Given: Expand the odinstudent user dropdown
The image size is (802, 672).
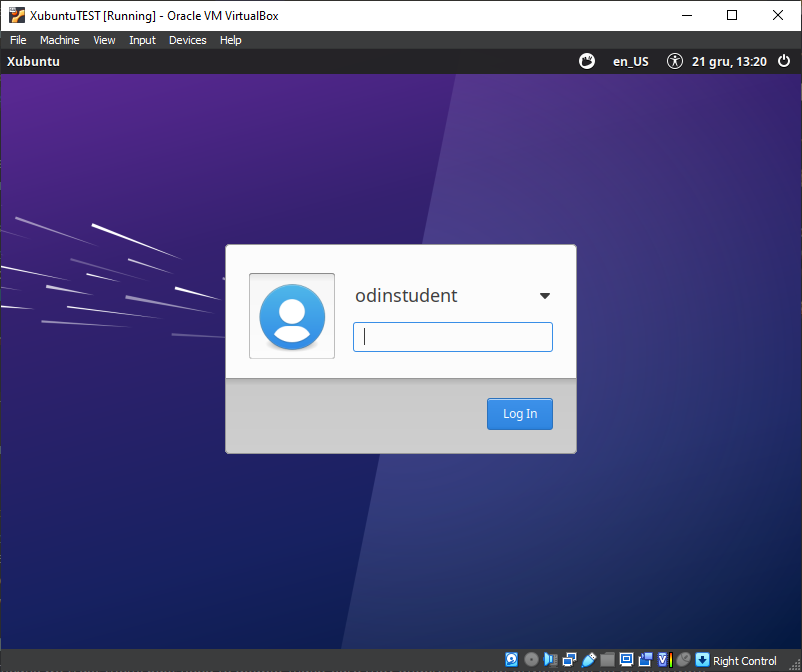Looking at the screenshot, I should coord(545,296).
